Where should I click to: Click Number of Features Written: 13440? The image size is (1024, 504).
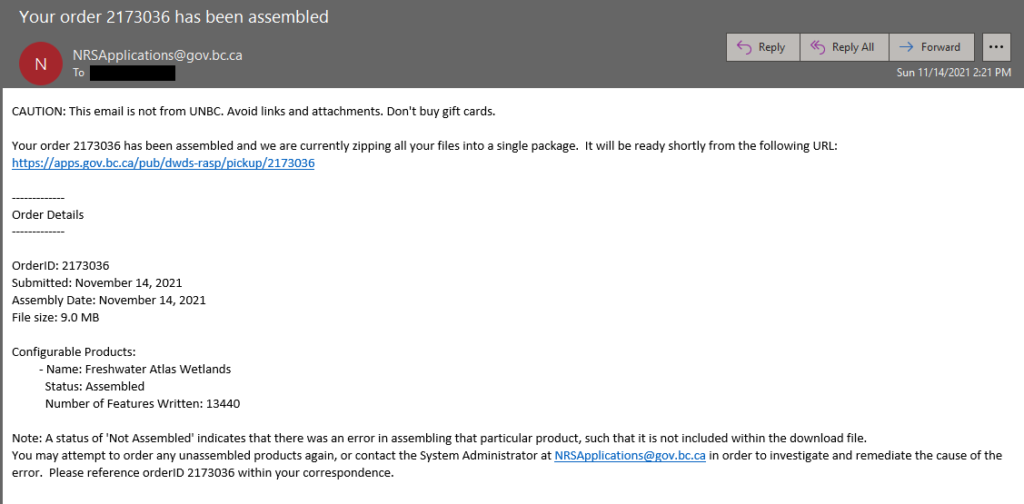pyautogui.click(x=142, y=403)
